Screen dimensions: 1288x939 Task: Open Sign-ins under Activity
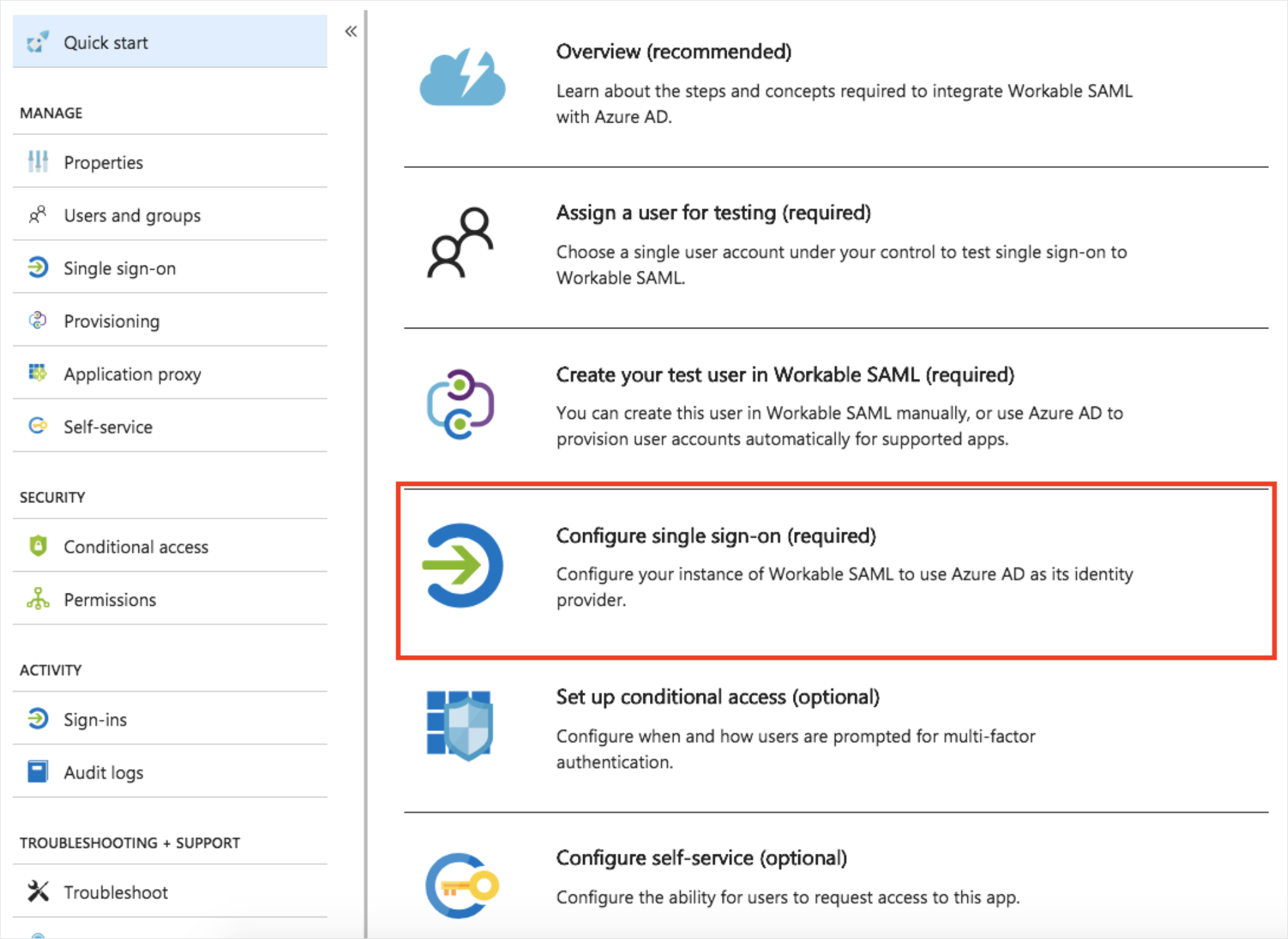tap(170, 719)
